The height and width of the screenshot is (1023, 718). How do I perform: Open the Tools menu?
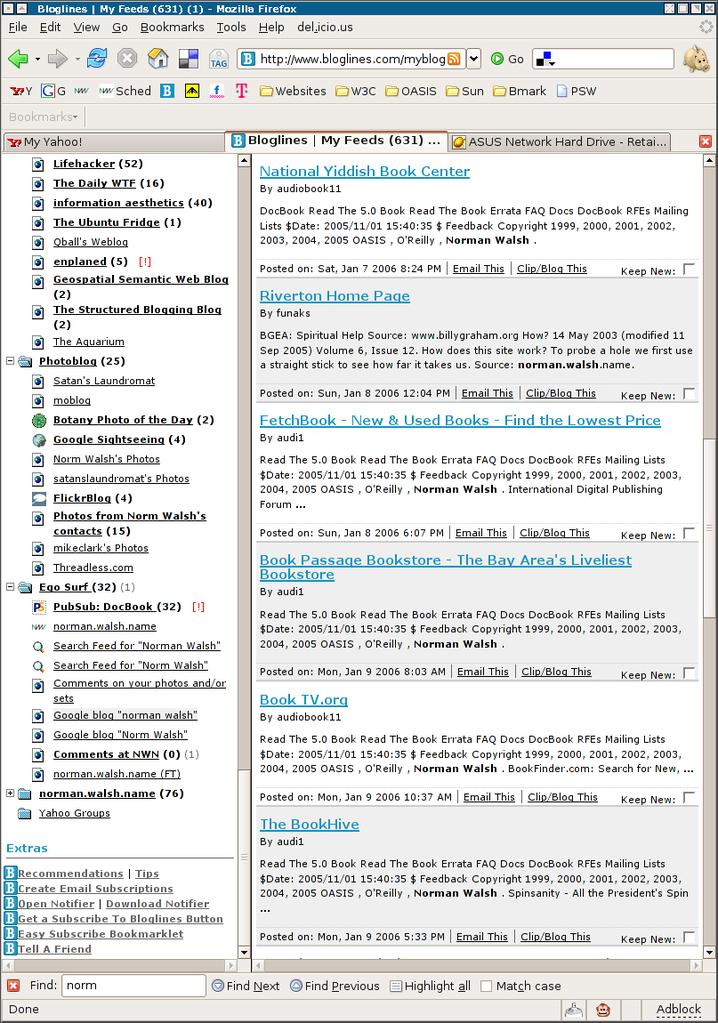click(231, 27)
